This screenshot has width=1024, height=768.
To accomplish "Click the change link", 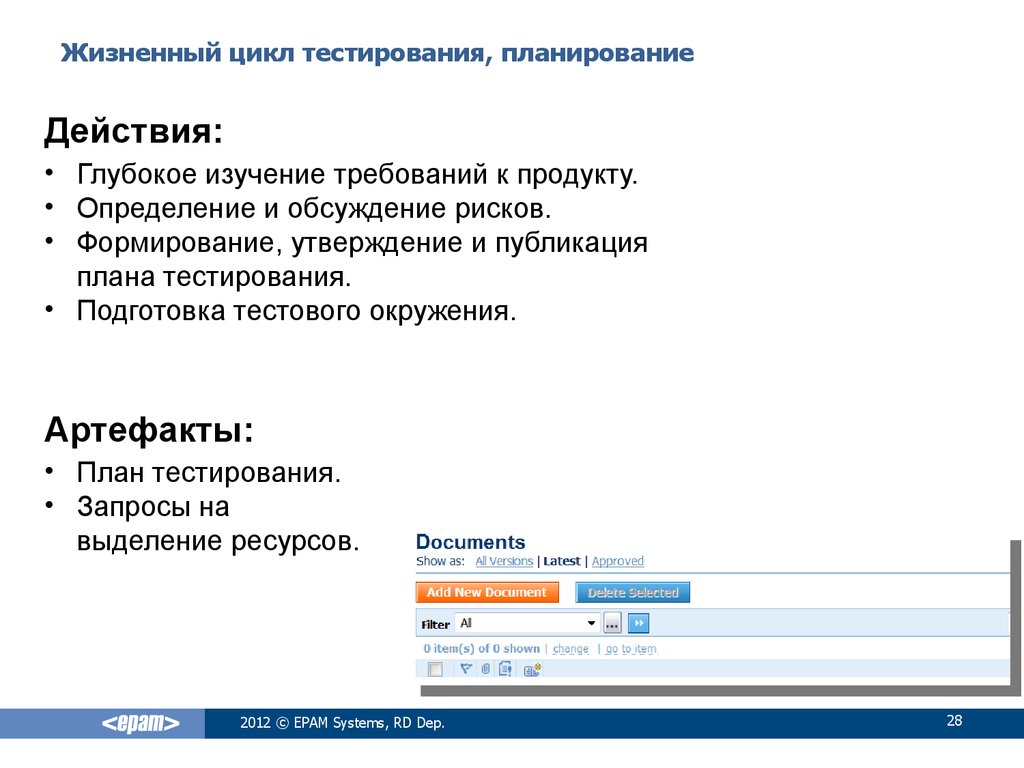I will click(570, 648).
